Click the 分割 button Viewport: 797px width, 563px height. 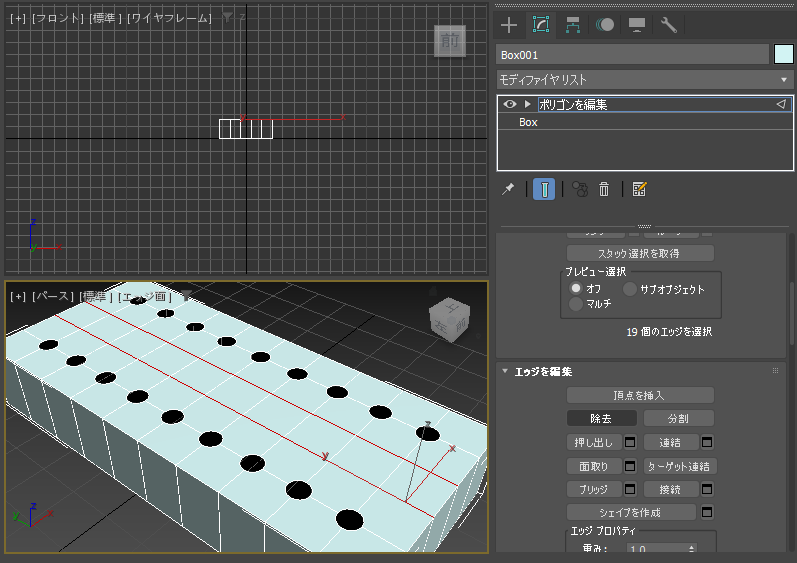[x=679, y=419]
